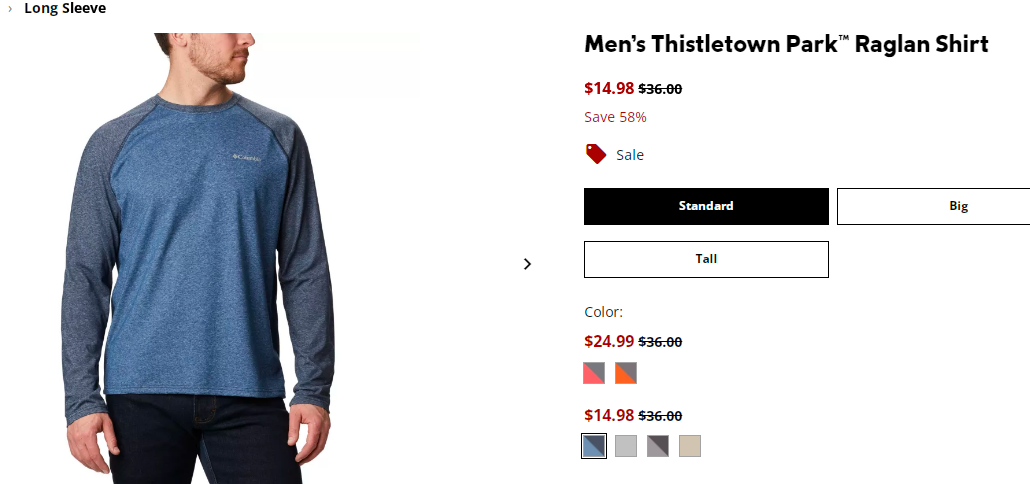Image resolution: width=1030 pixels, height=484 pixels.
Task: Choose the solid light gray swatch
Action: pos(626,446)
